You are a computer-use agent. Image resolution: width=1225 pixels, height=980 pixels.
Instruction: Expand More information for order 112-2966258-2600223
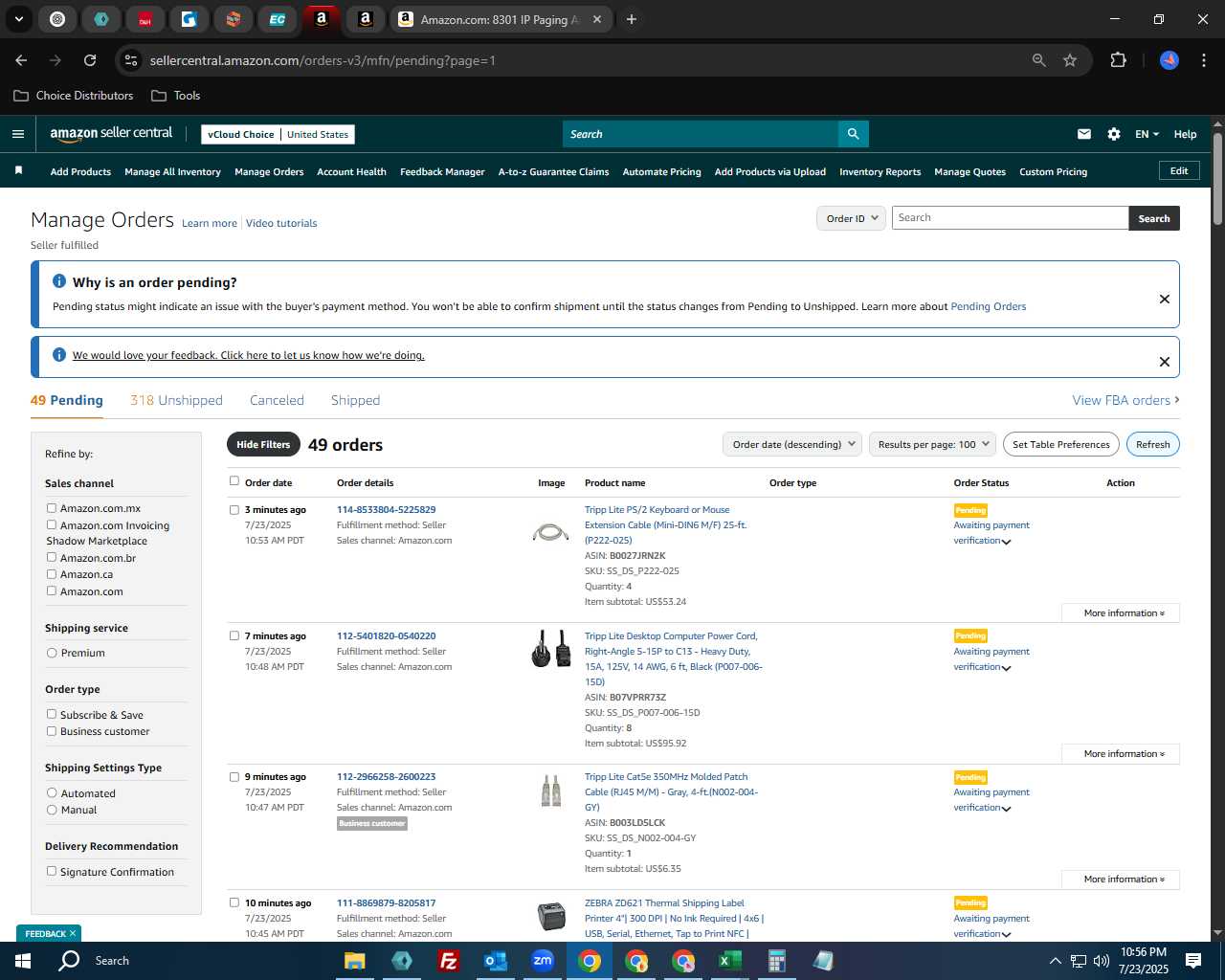(1121, 880)
